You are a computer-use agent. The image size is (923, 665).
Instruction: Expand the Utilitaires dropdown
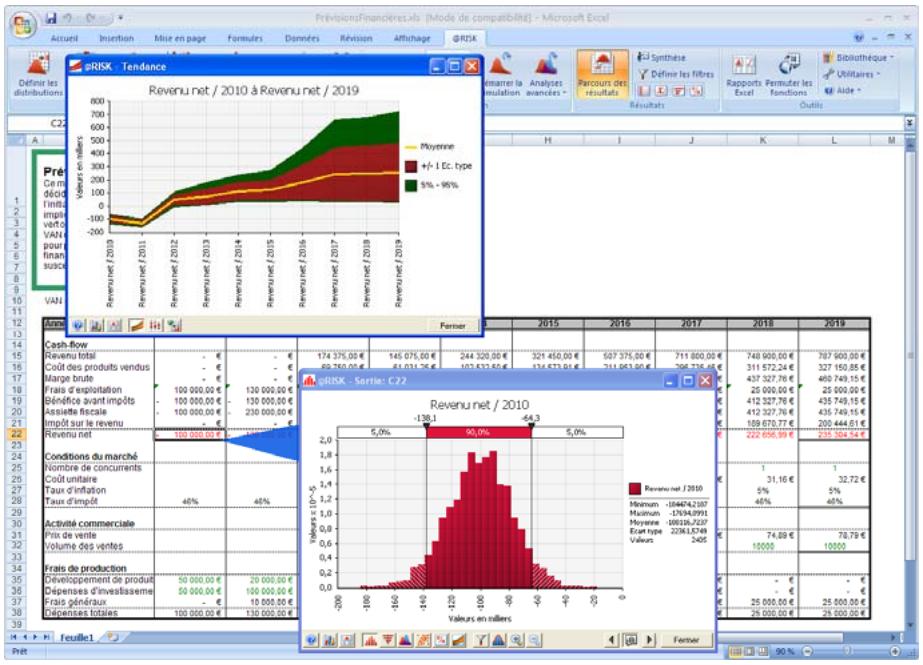(x=851, y=74)
